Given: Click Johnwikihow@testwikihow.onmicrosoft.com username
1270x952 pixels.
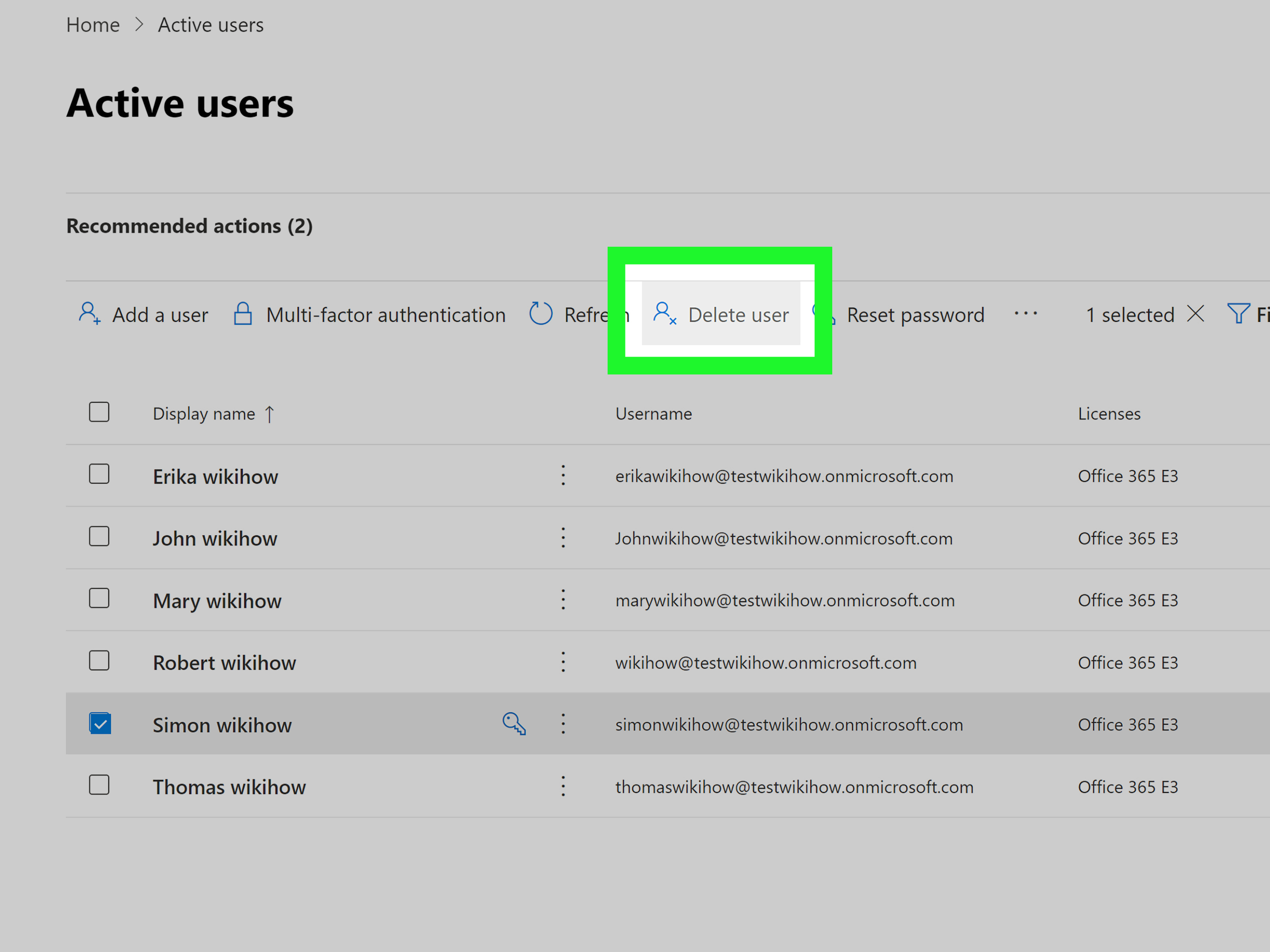Looking at the screenshot, I should click(x=784, y=538).
